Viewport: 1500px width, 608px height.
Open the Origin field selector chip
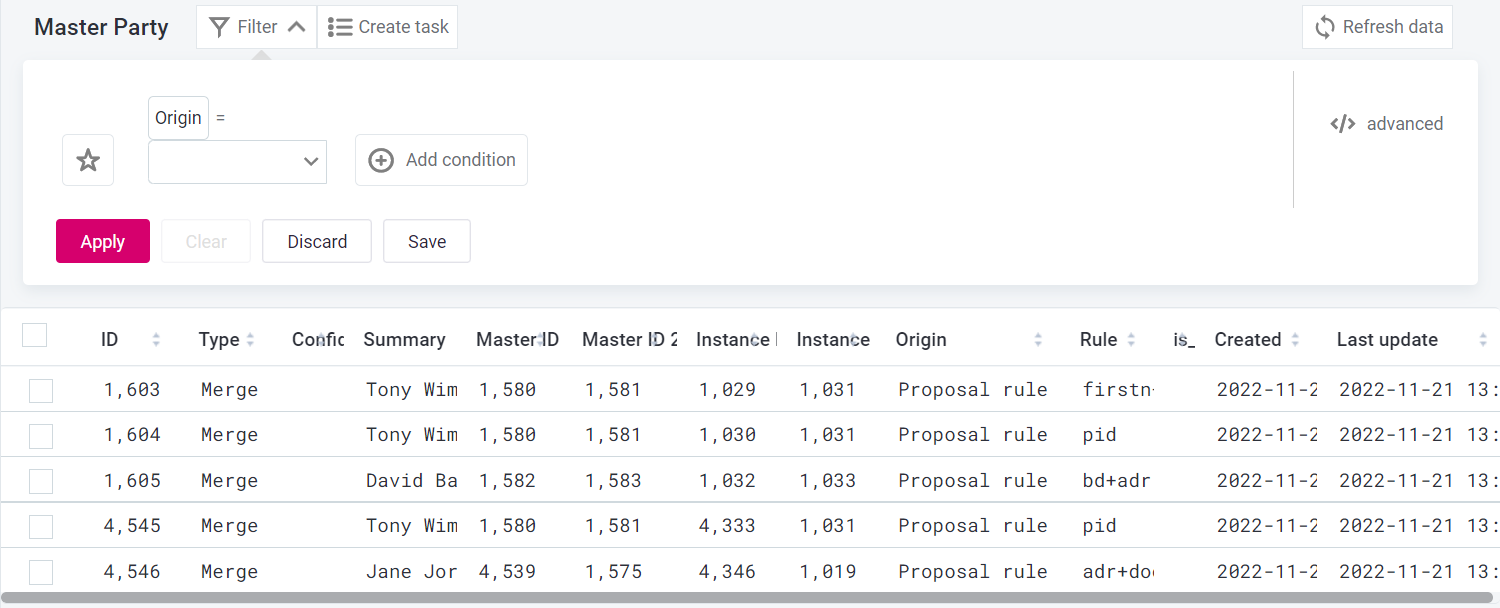tap(178, 117)
